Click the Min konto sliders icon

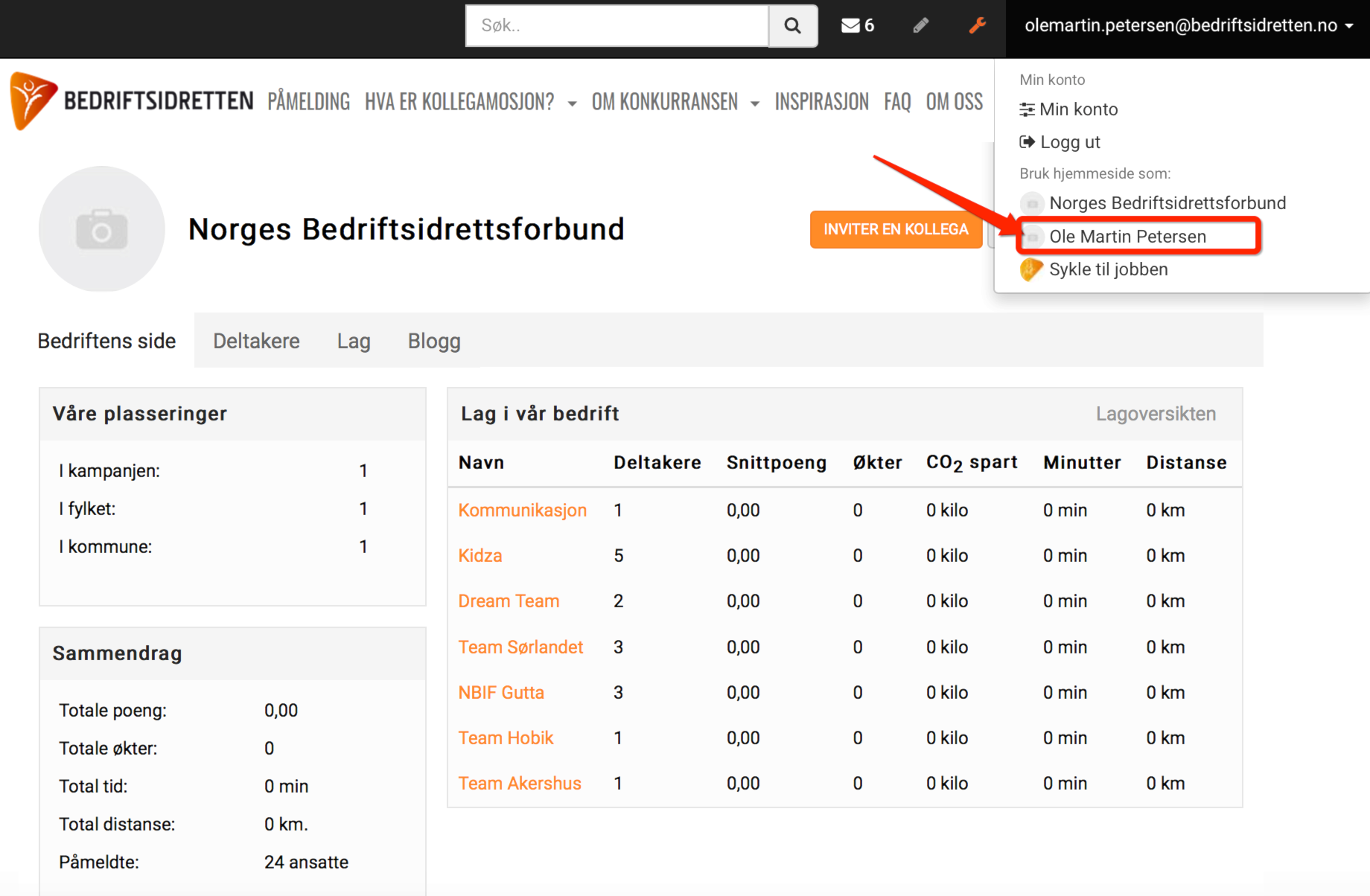point(1027,109)
